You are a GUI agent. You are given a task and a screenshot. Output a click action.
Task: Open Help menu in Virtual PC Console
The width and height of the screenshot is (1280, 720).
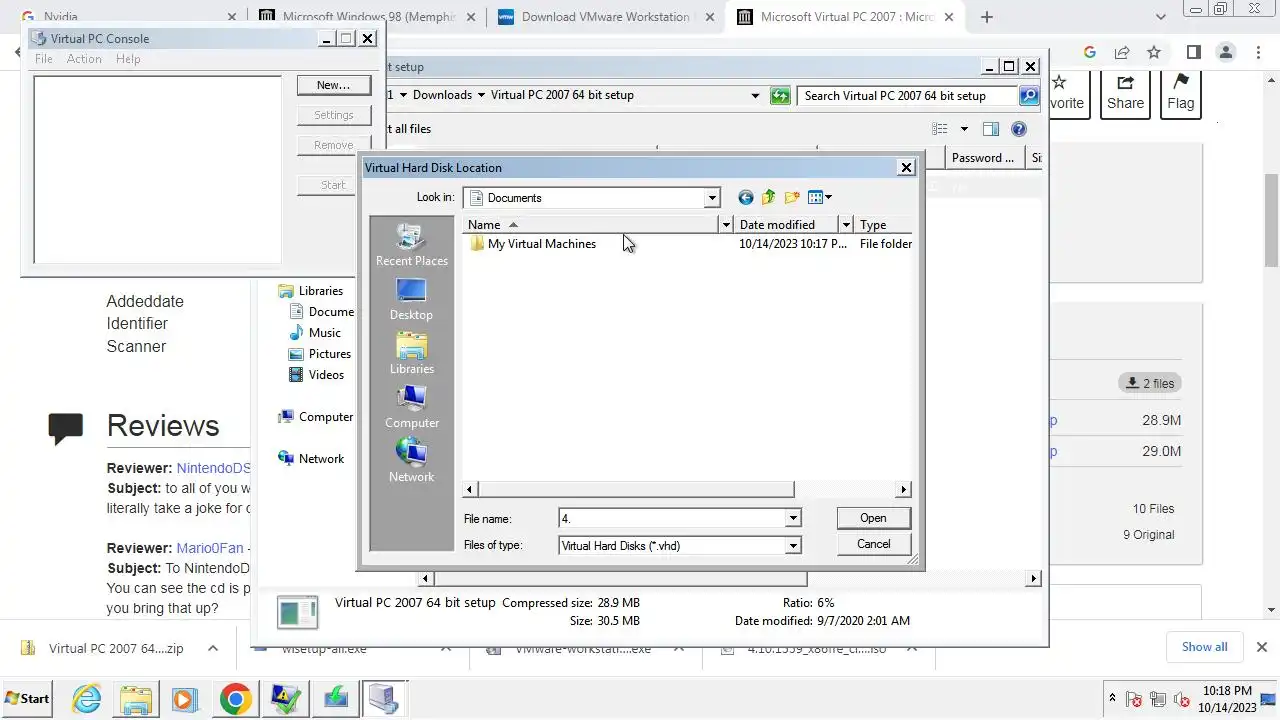(128, 59)
